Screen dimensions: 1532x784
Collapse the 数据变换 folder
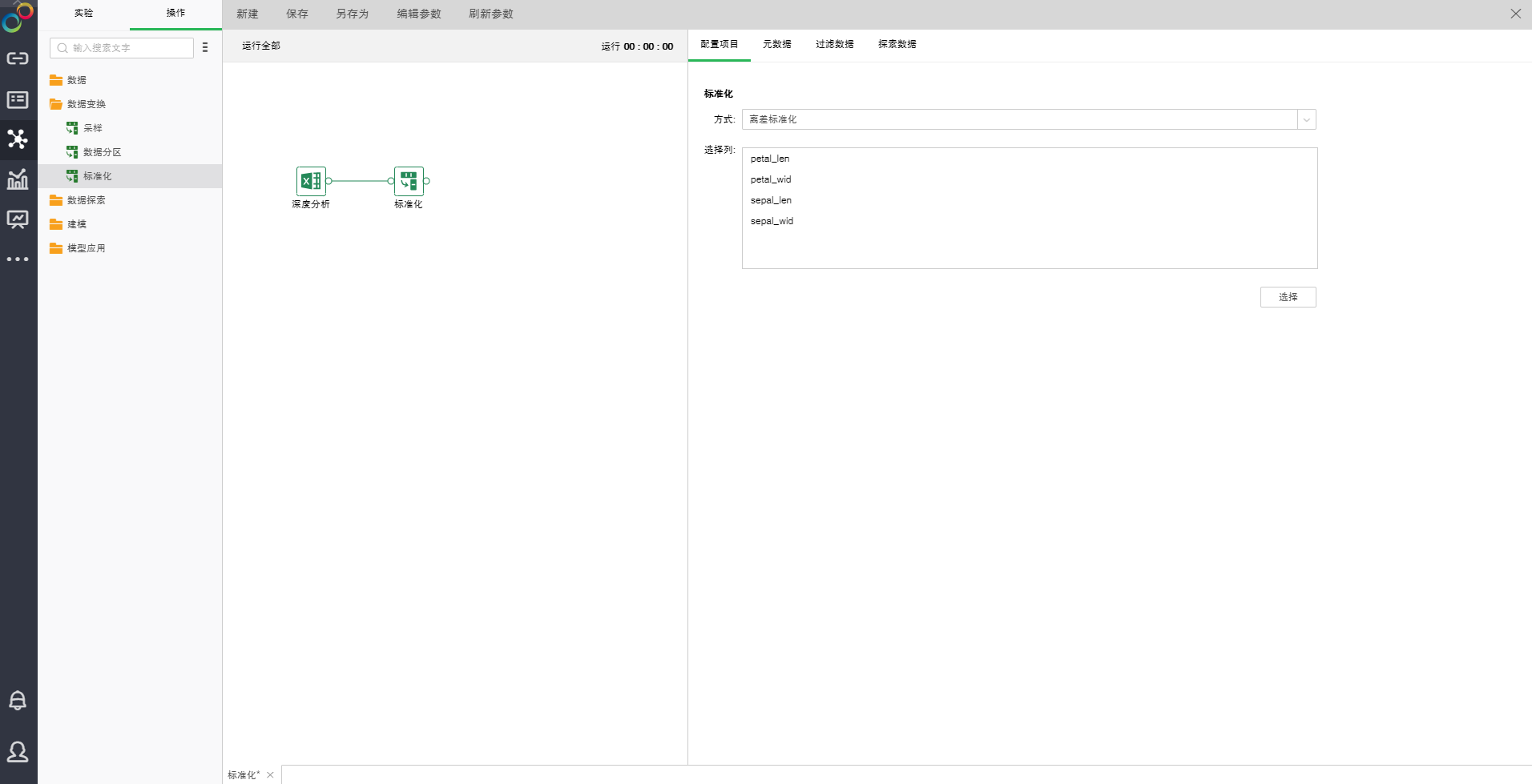[x=86, y=104]
